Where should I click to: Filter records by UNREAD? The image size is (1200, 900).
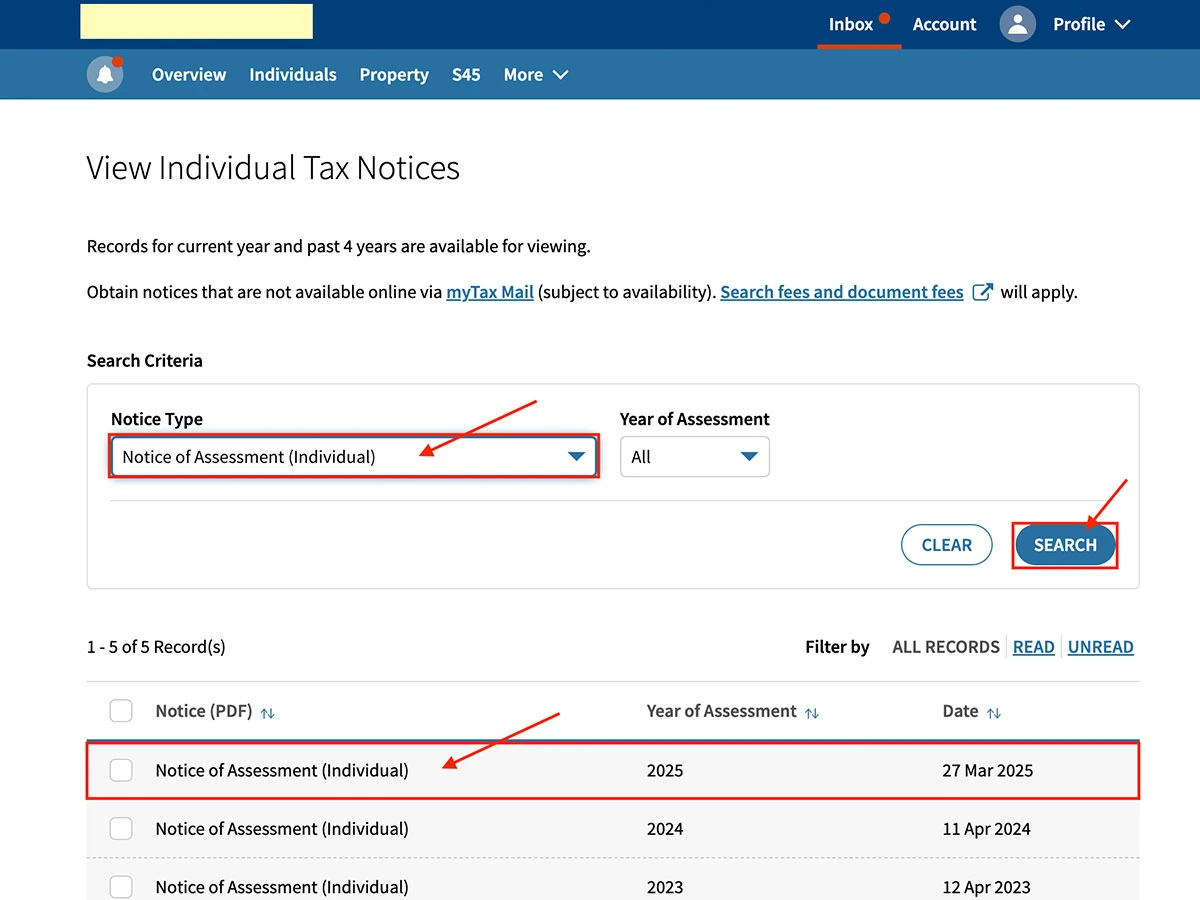pyautogui.click(x=1100, y=647)
